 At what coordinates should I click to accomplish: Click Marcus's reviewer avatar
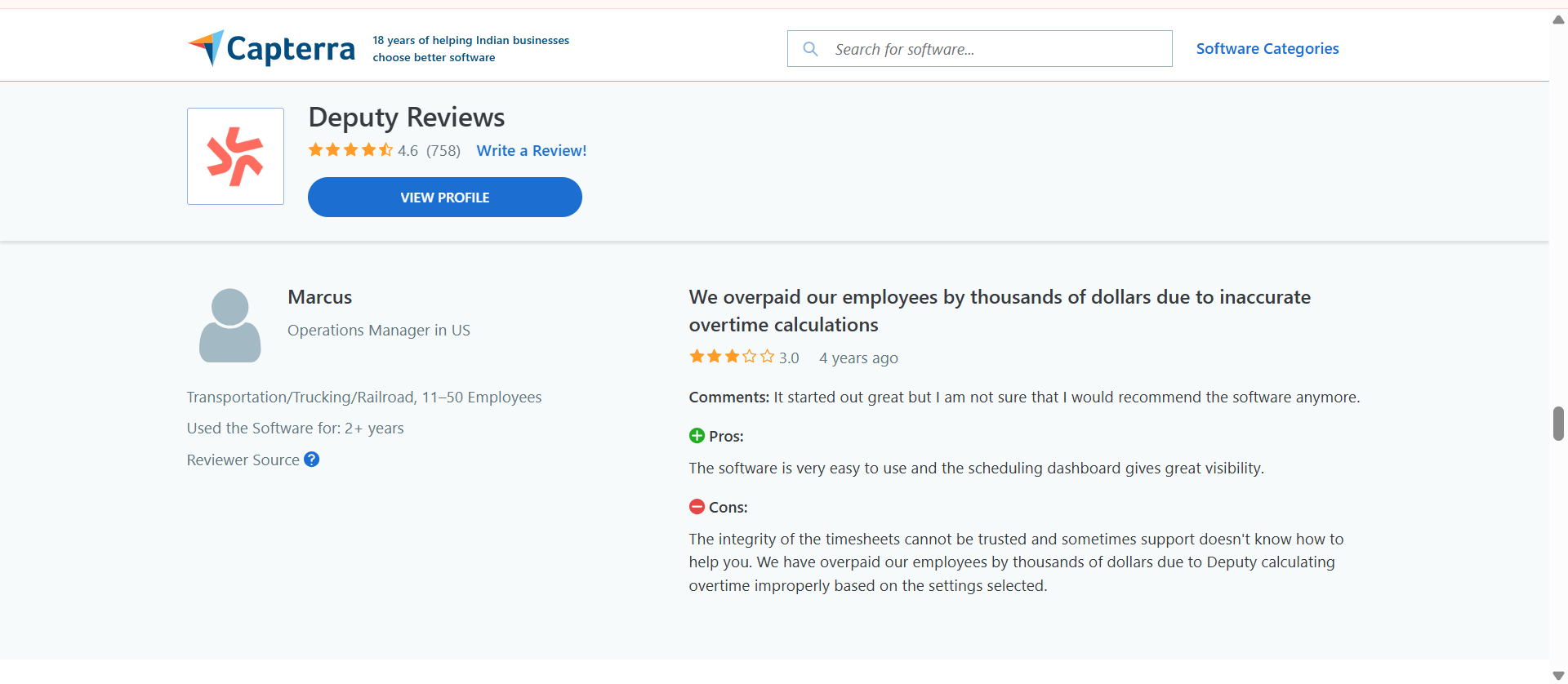click(230, 325)
